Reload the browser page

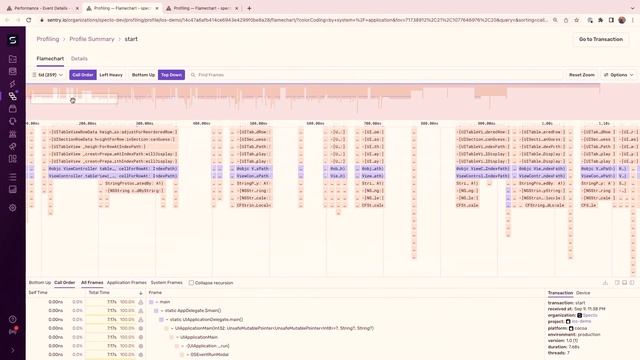pyautogui.click(x=29, y=20)
